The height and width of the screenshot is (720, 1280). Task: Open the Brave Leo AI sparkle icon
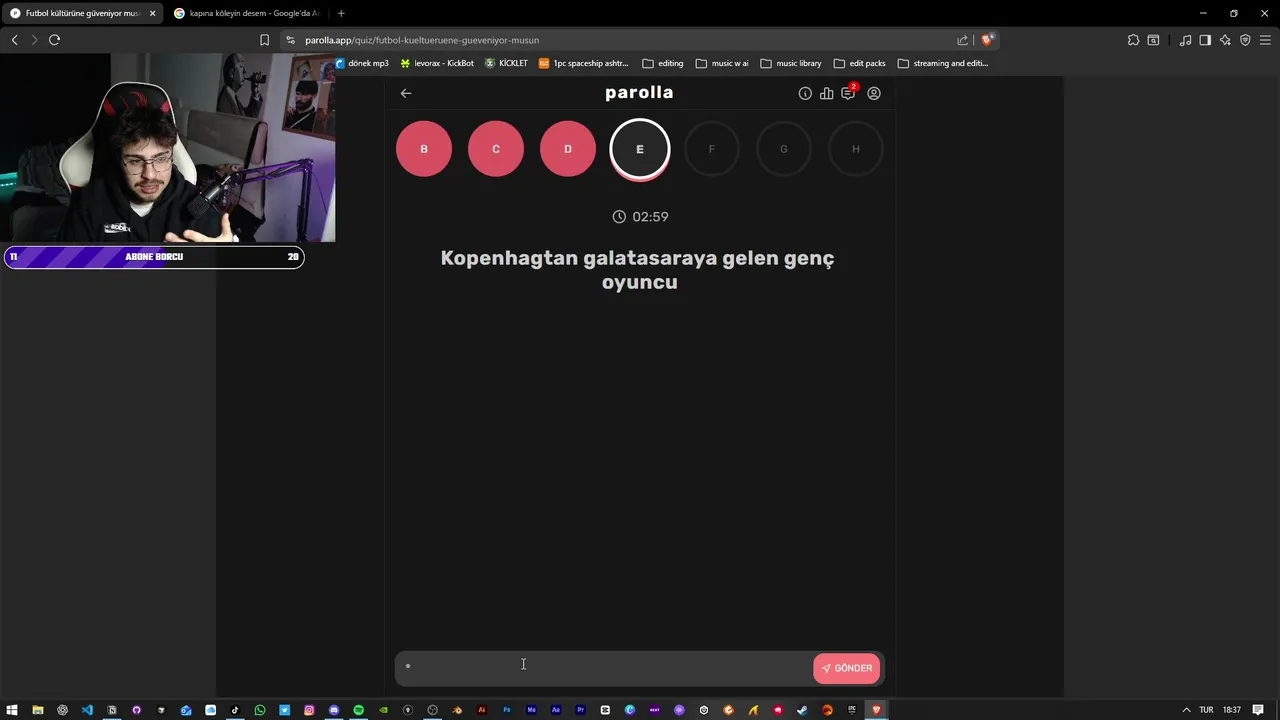pos(1225,40)
